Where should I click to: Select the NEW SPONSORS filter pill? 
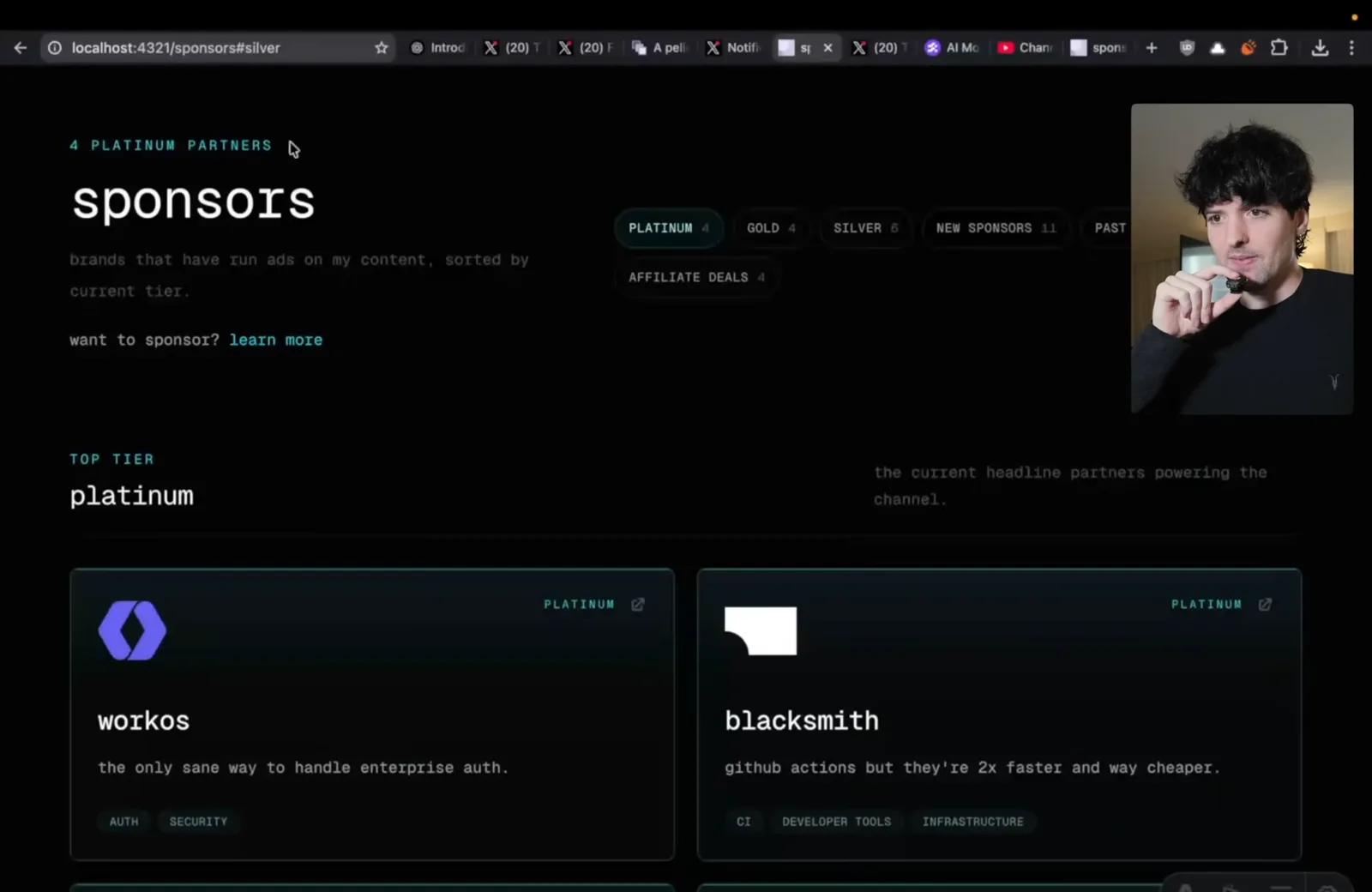click(x=996, y=228)
